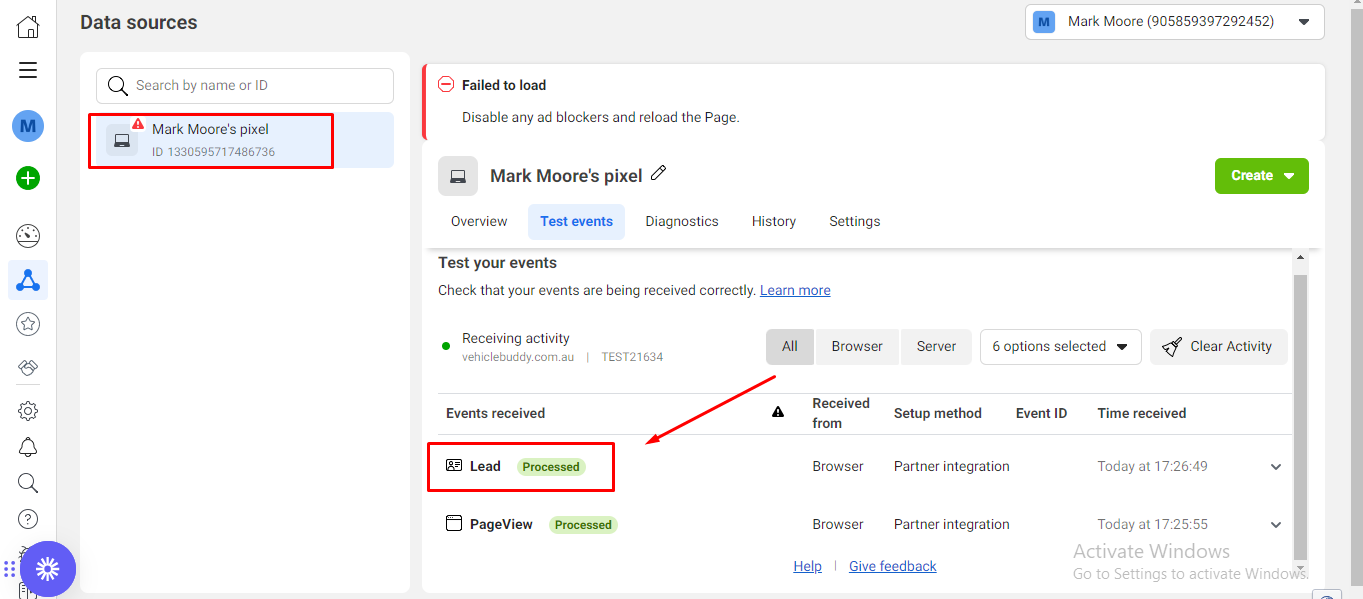The image size is (1363, 599).
Task: Open the star custom conversions icon
Action: pyautogui.click(x=28, y=324)
